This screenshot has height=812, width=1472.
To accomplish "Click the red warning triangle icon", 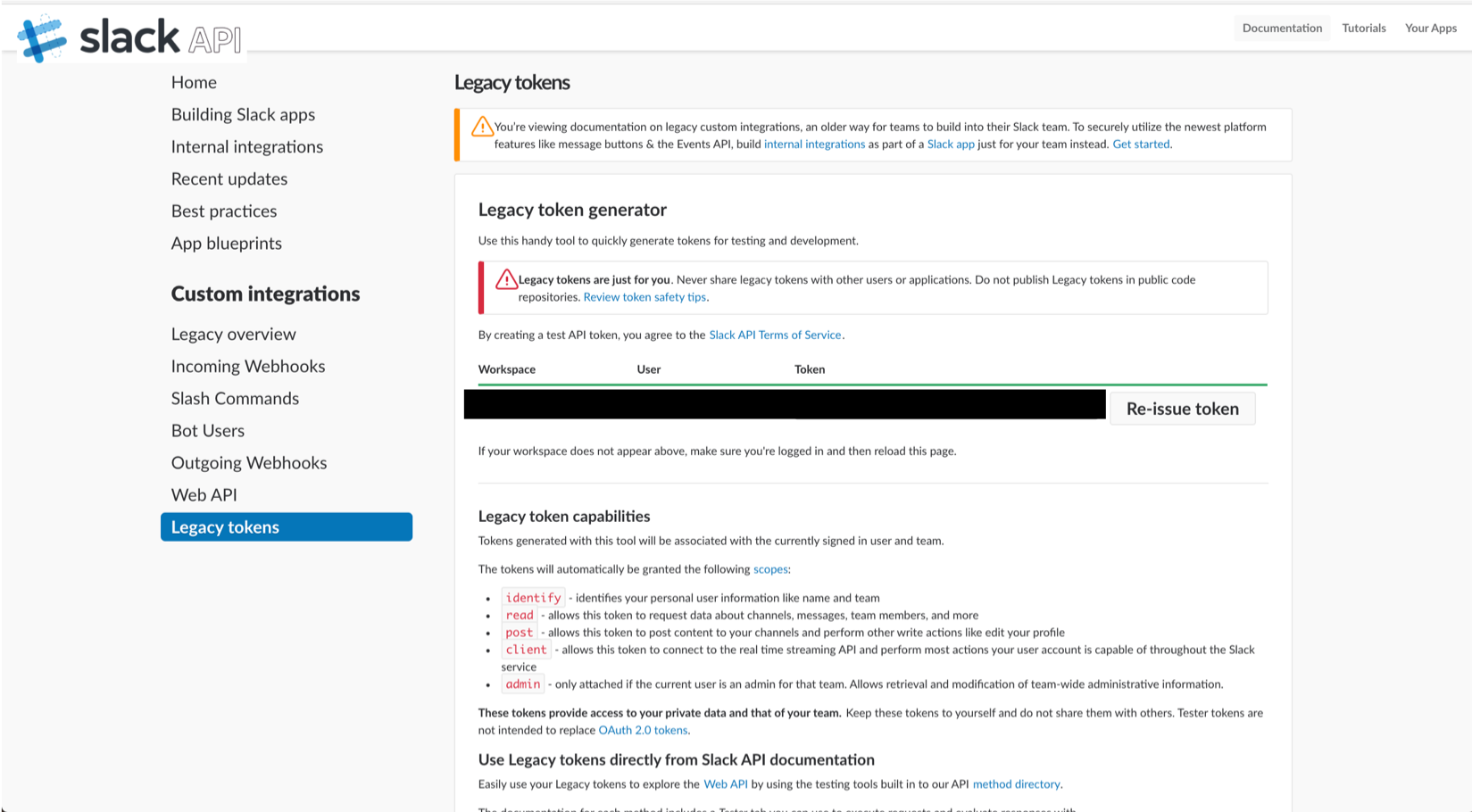I will (506, 279).
